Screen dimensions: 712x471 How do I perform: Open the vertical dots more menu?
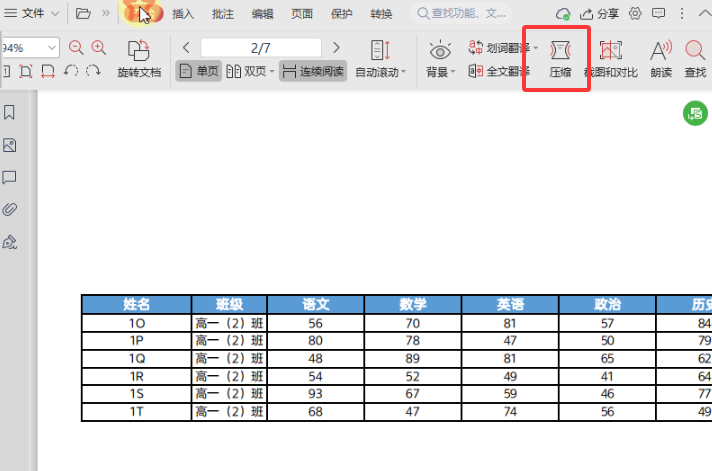click(x=682, y=14)
